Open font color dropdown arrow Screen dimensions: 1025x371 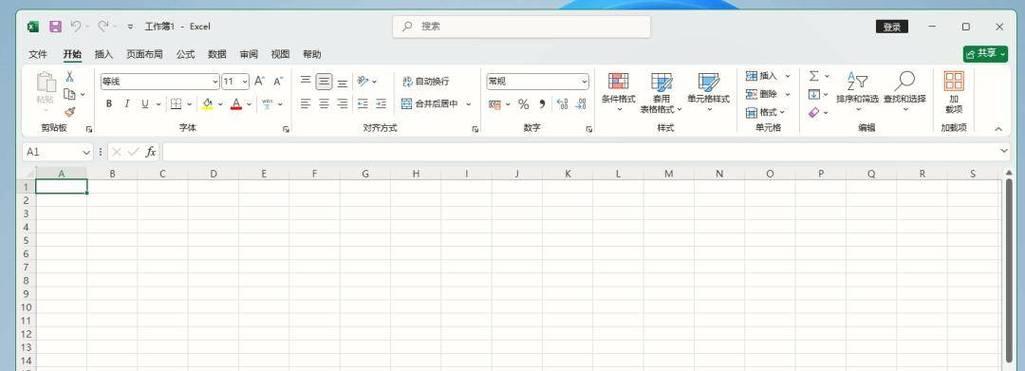click(x=249, y=104)
